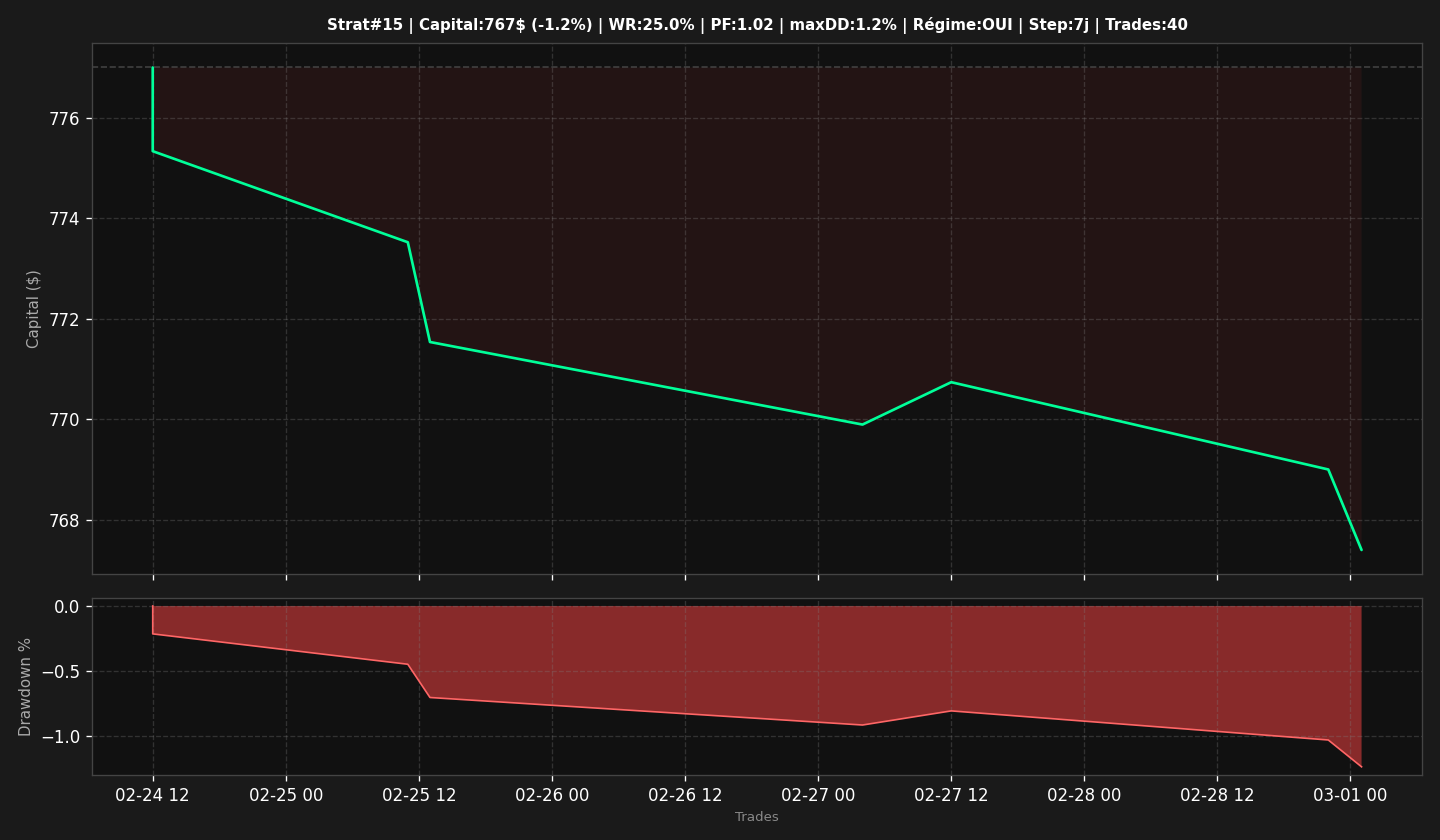Click the "Drawdown %" y-axis label
Screen dimensions: 1440x840
26,687
